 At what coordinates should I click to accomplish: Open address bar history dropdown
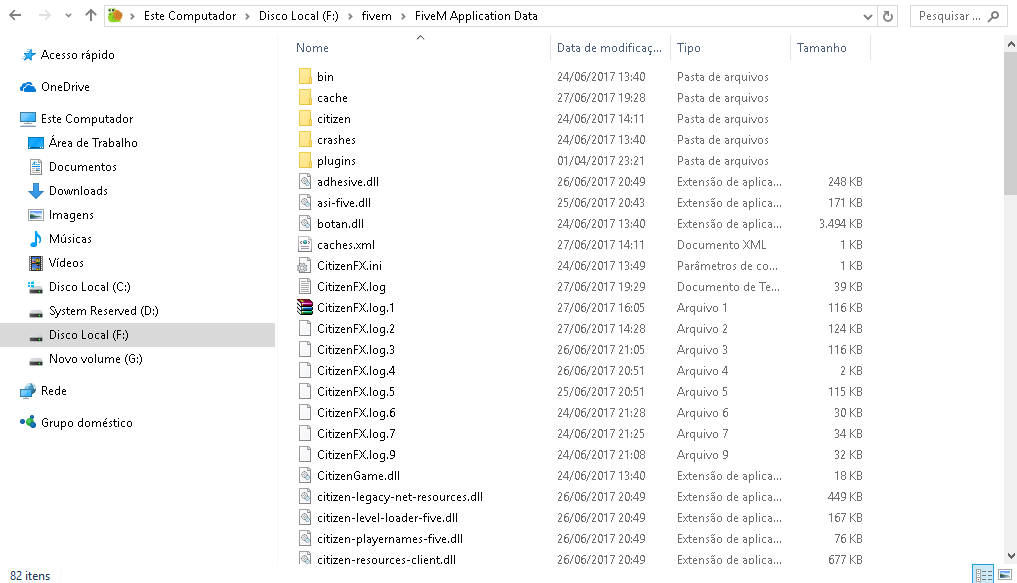coord(867,16)
